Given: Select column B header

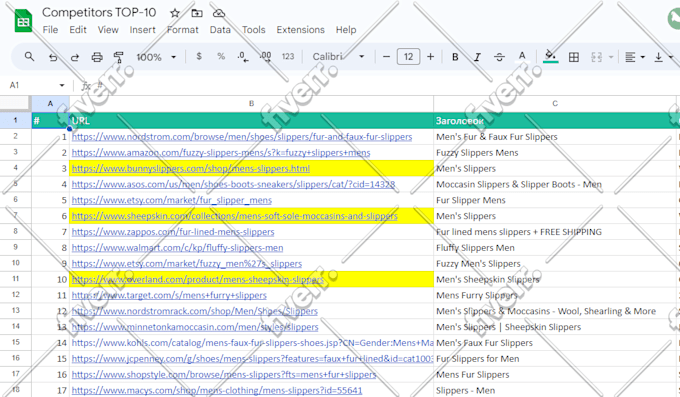Looking at the screenshot, I should click(252, 104).
